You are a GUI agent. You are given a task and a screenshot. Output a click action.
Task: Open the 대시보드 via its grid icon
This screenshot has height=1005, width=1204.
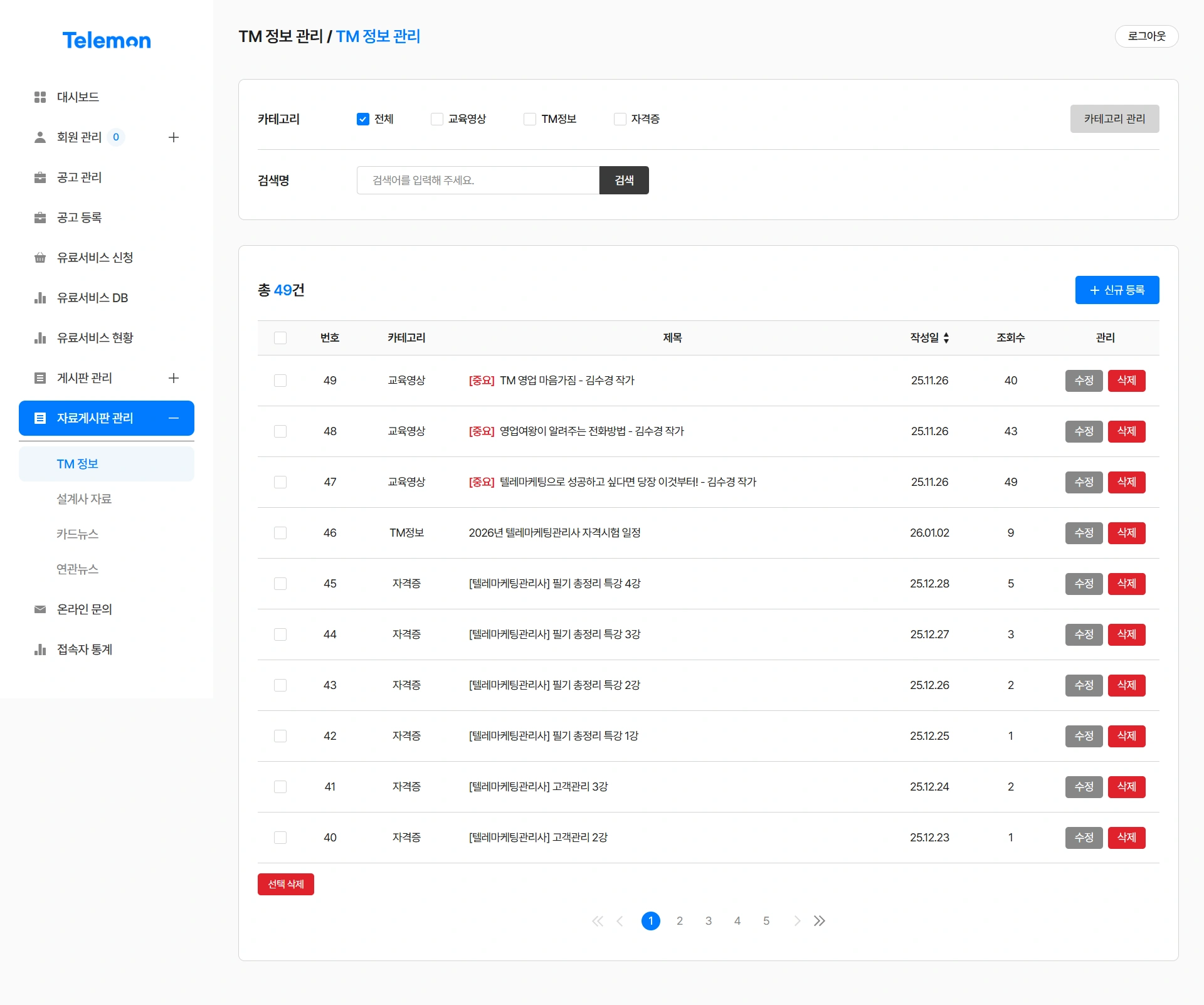pyautogui.click(x=40, y=97)
